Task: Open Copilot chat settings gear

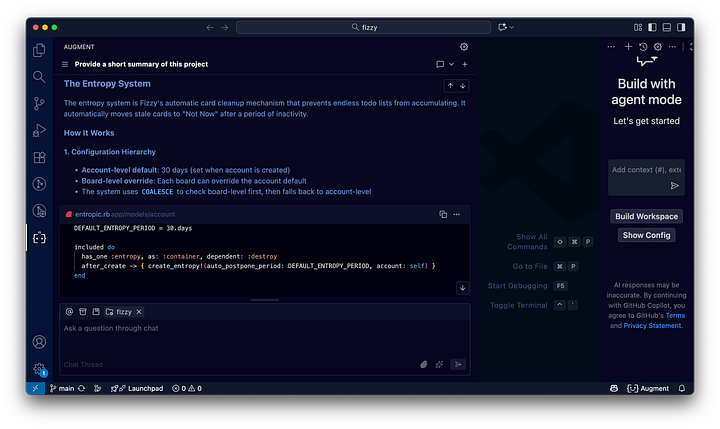Action: [x=658, y=46]
